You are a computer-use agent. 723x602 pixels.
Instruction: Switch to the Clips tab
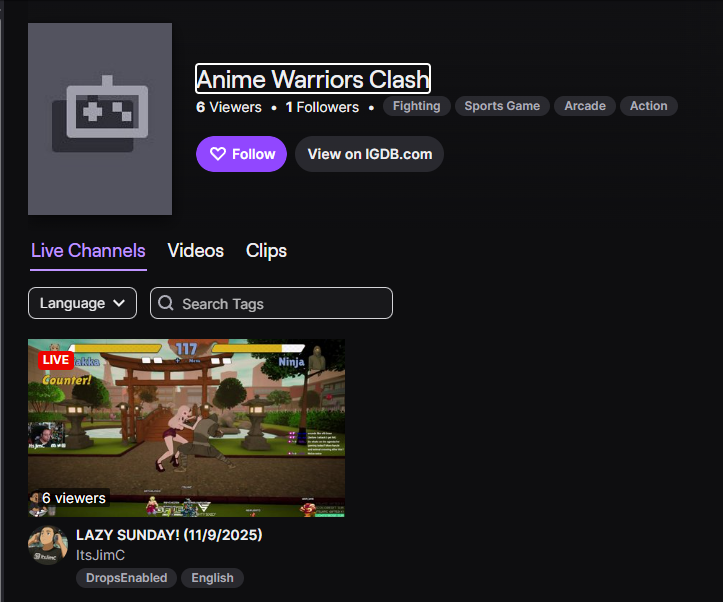(266, 251)
